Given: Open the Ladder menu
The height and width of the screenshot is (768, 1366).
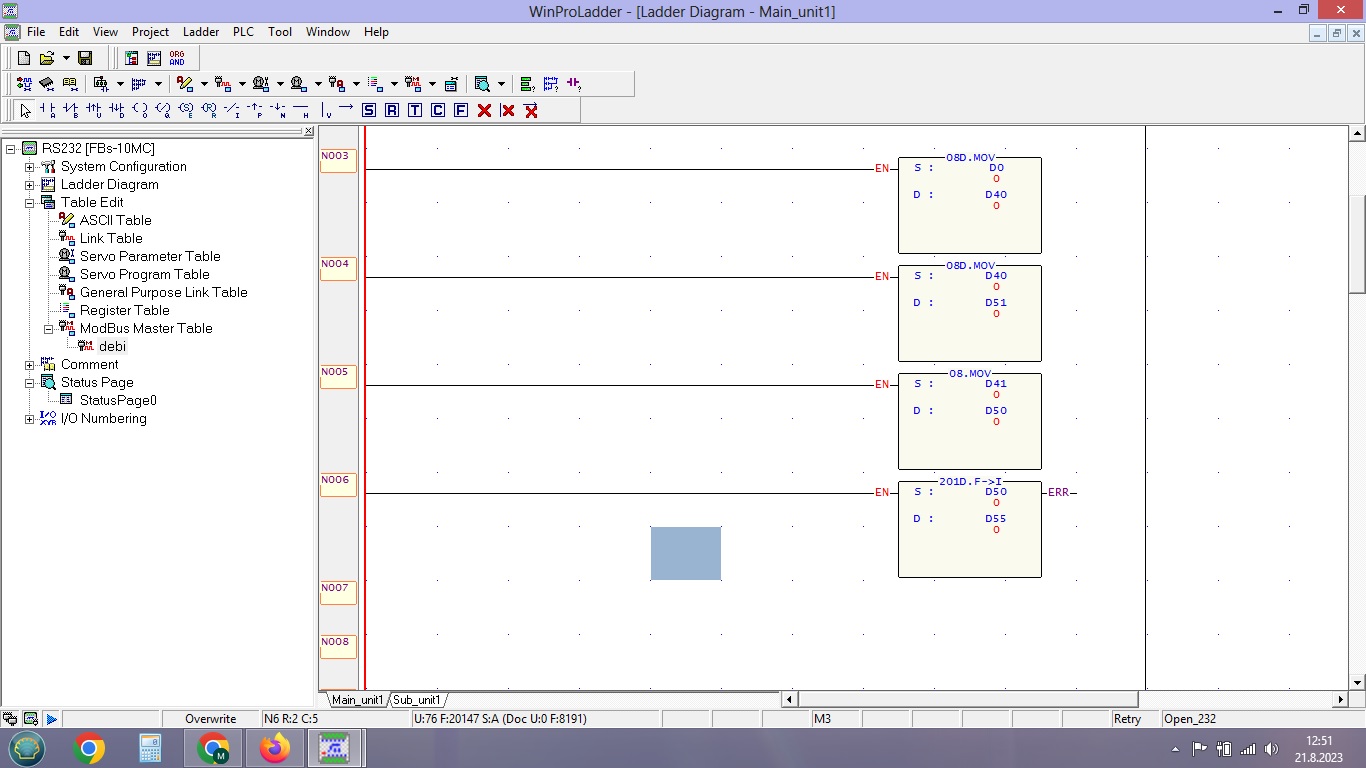Looking at the screenshot, I should pyautogui.click(x=200, y=32).
